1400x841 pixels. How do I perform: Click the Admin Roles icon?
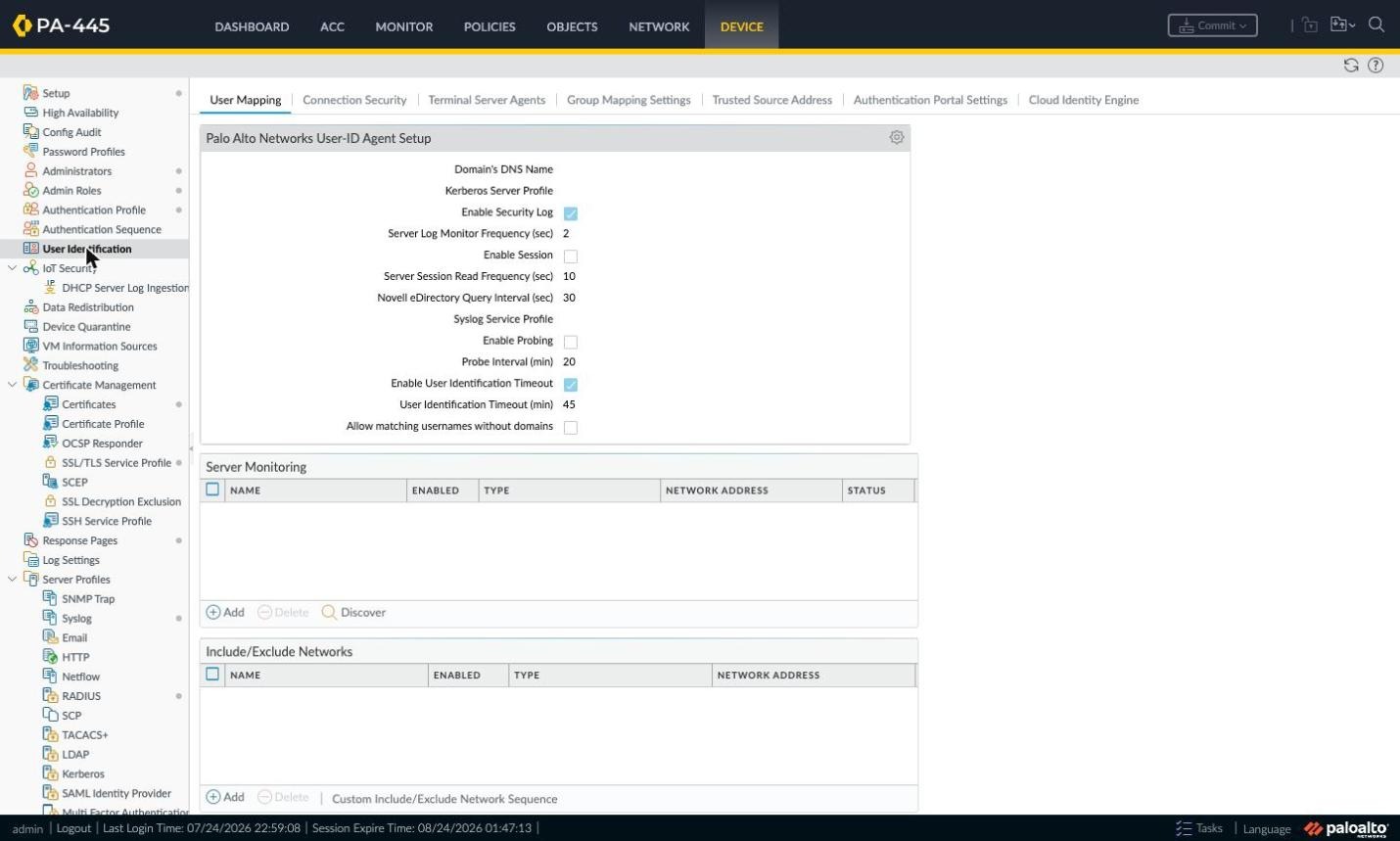[x=30, y=190]
